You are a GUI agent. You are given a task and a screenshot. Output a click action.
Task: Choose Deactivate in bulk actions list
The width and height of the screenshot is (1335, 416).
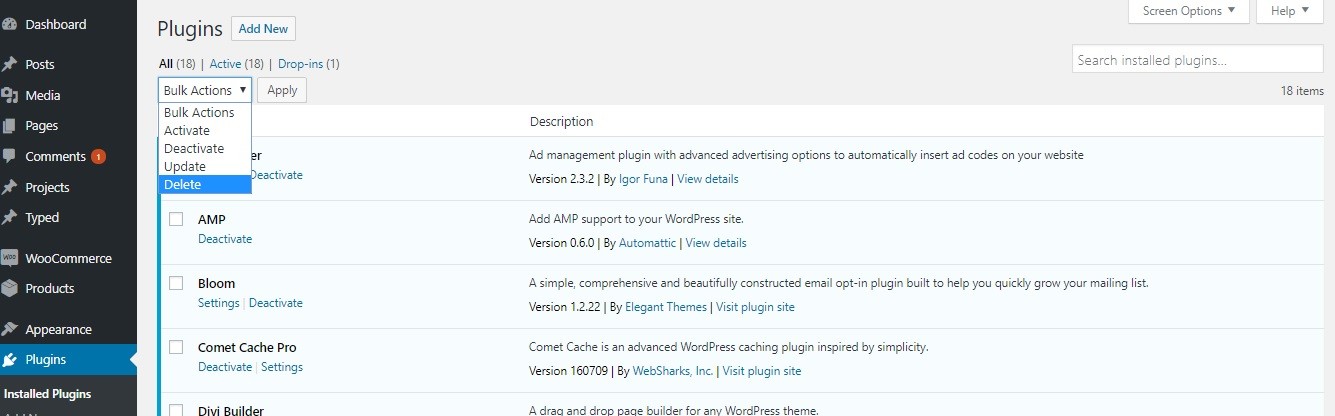click(x=205, y=148)
